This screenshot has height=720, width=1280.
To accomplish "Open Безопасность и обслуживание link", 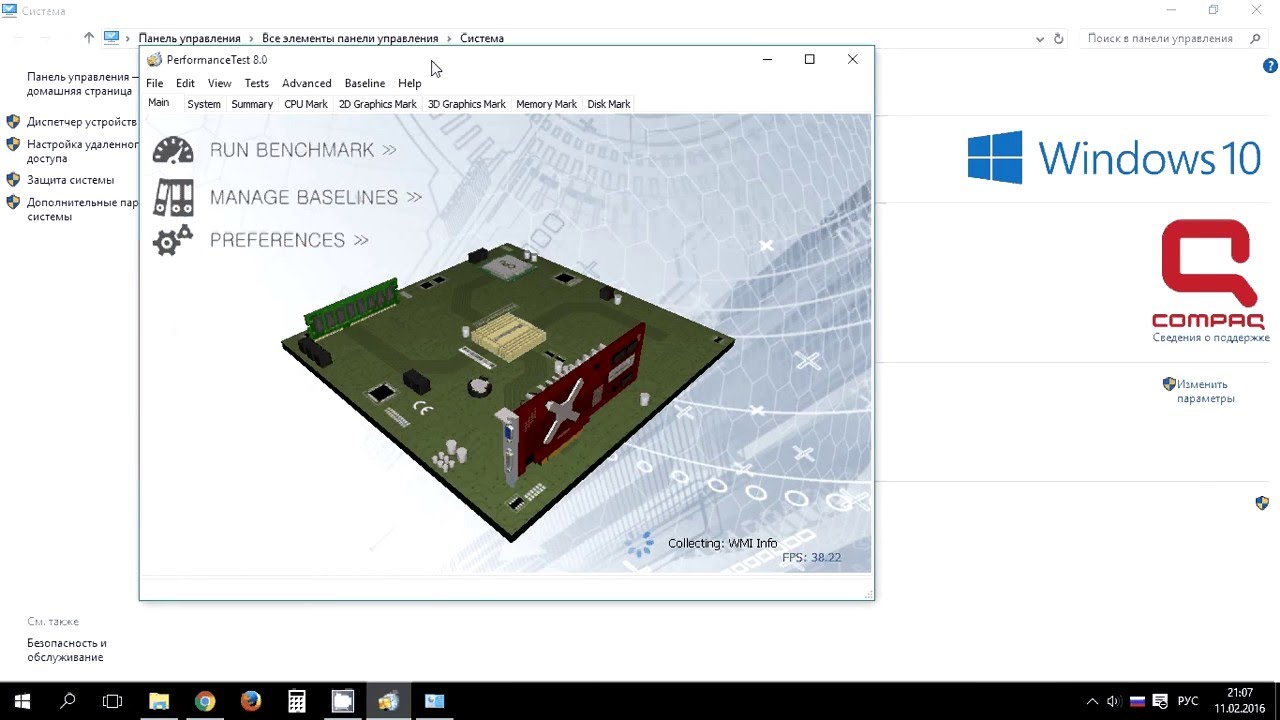I will (67, 650).
